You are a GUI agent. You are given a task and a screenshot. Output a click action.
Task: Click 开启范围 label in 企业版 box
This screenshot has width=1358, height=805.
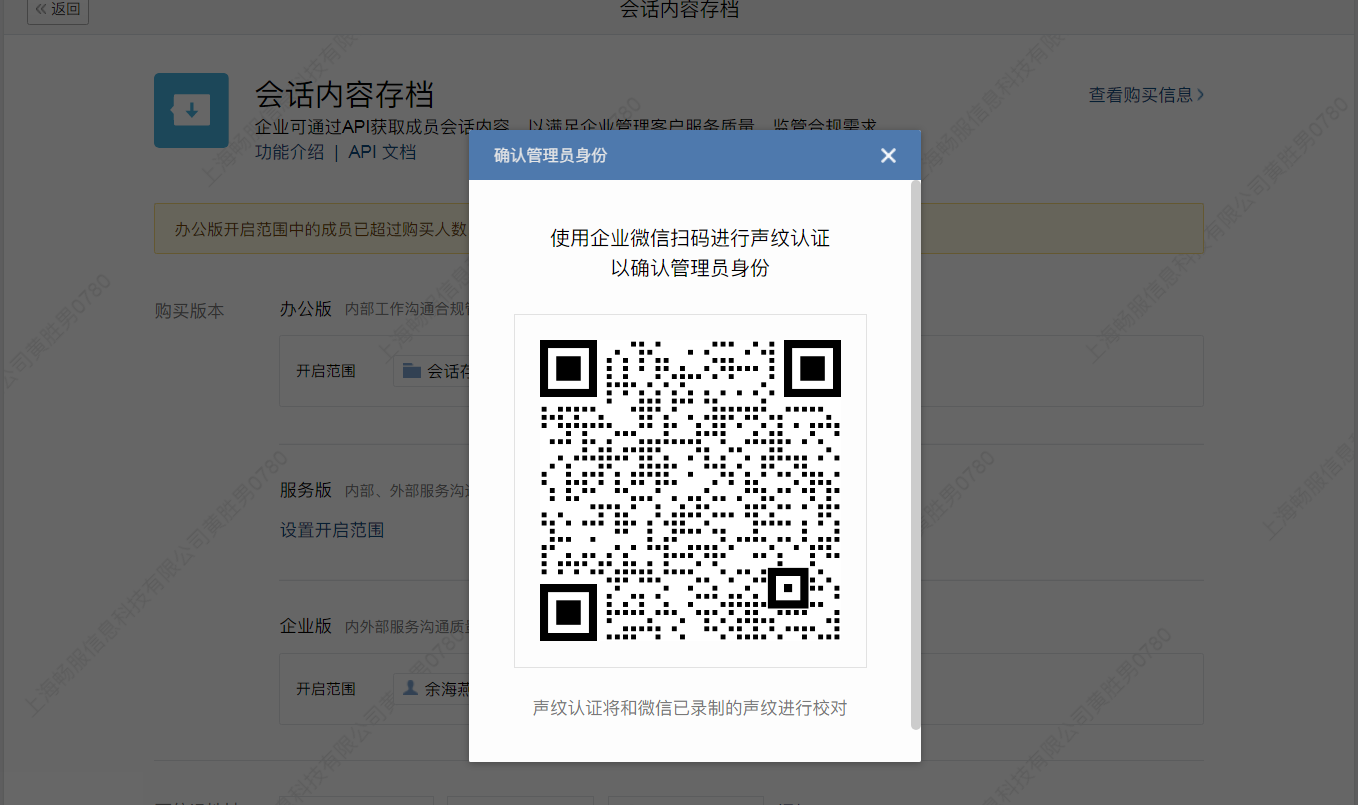[x=326, y=689]
